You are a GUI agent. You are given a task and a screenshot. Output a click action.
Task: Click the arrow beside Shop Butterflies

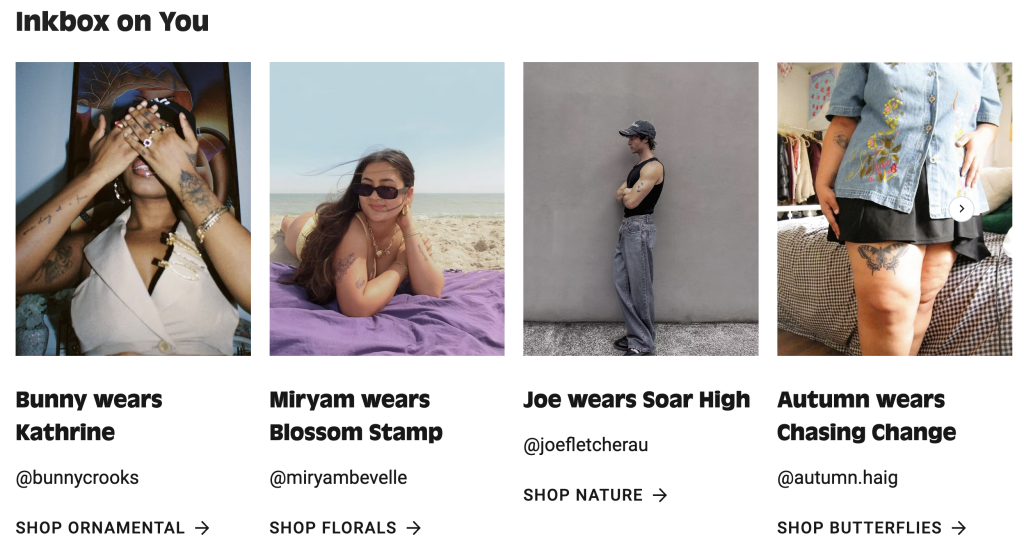(x=959, y=528)
